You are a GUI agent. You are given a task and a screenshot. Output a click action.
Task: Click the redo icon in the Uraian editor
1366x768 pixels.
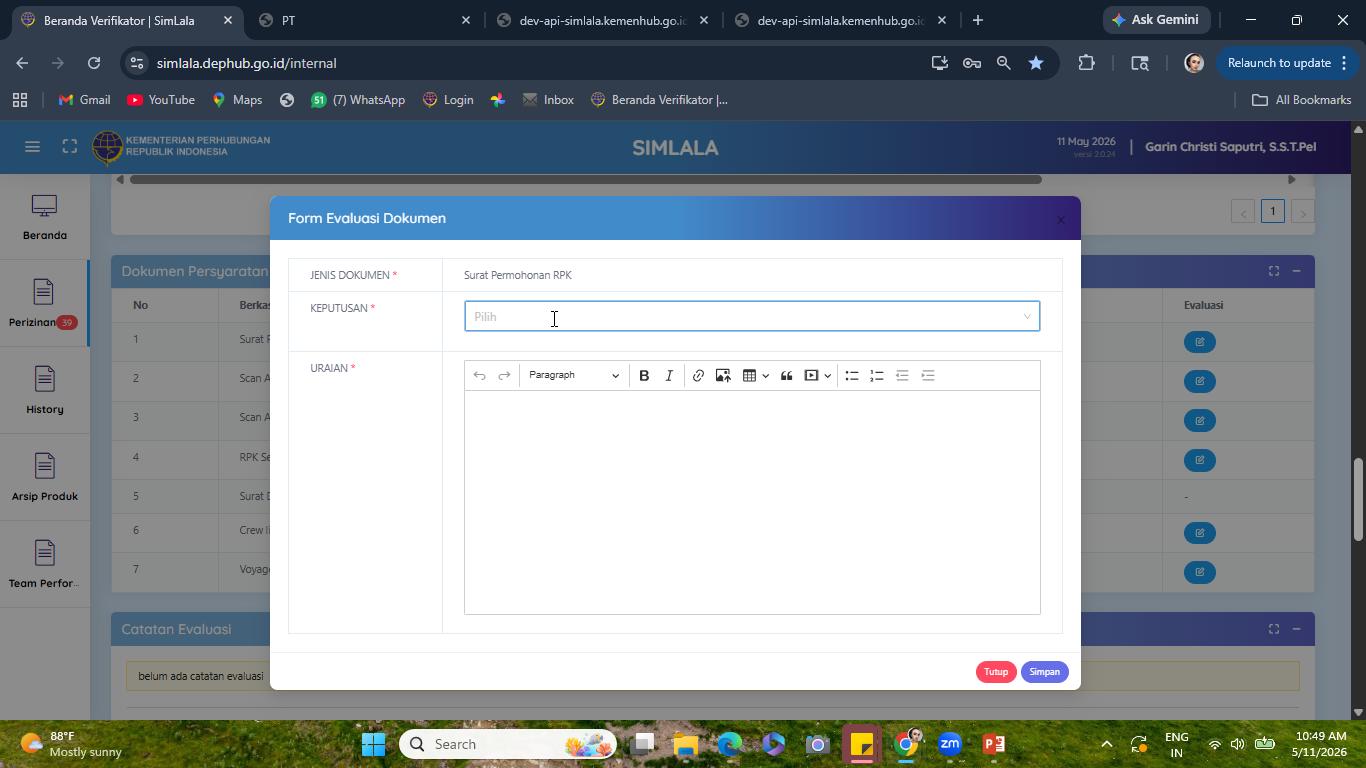(504, 376)
